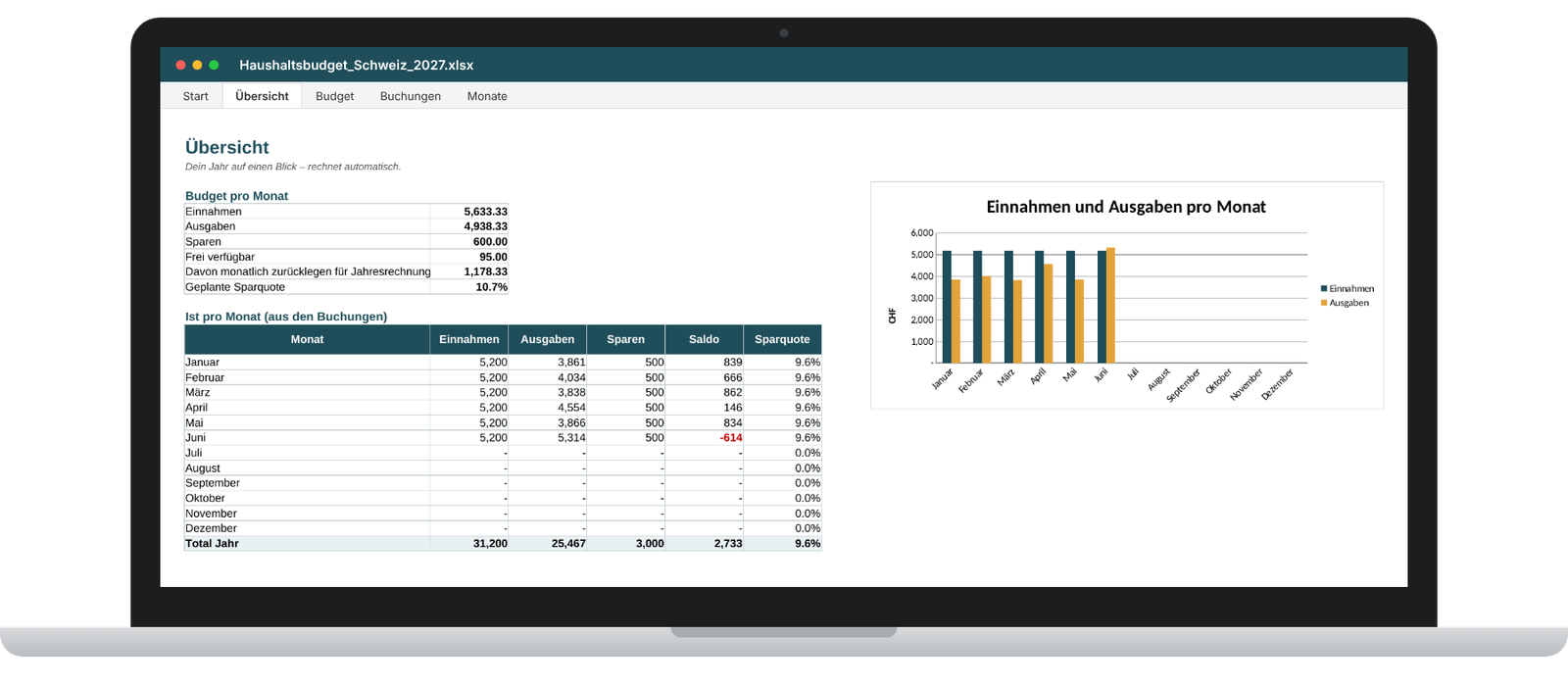Select the November row label in table
This screenshot has width=1568, height=688.
[x=212, y=514]
